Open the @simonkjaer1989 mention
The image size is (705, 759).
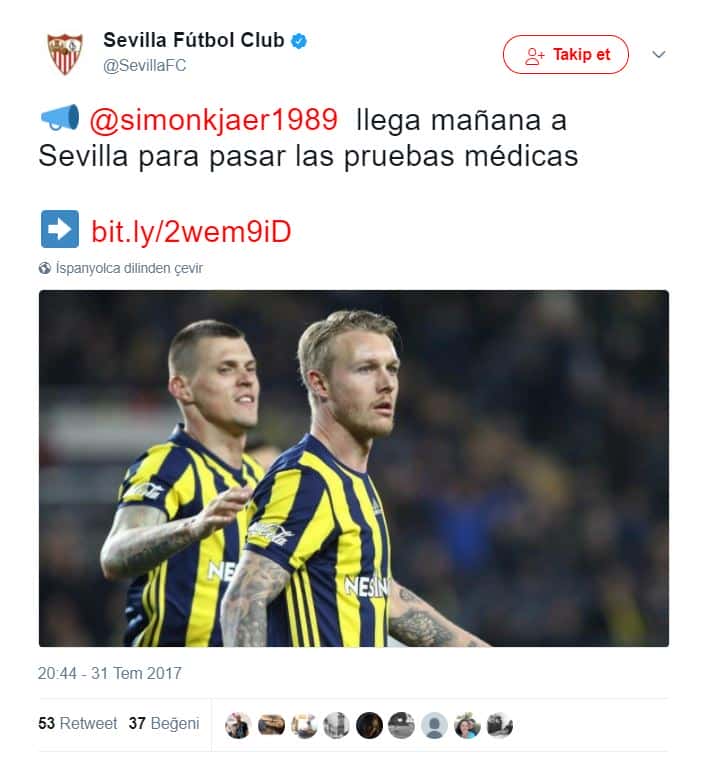pos(214,120)
